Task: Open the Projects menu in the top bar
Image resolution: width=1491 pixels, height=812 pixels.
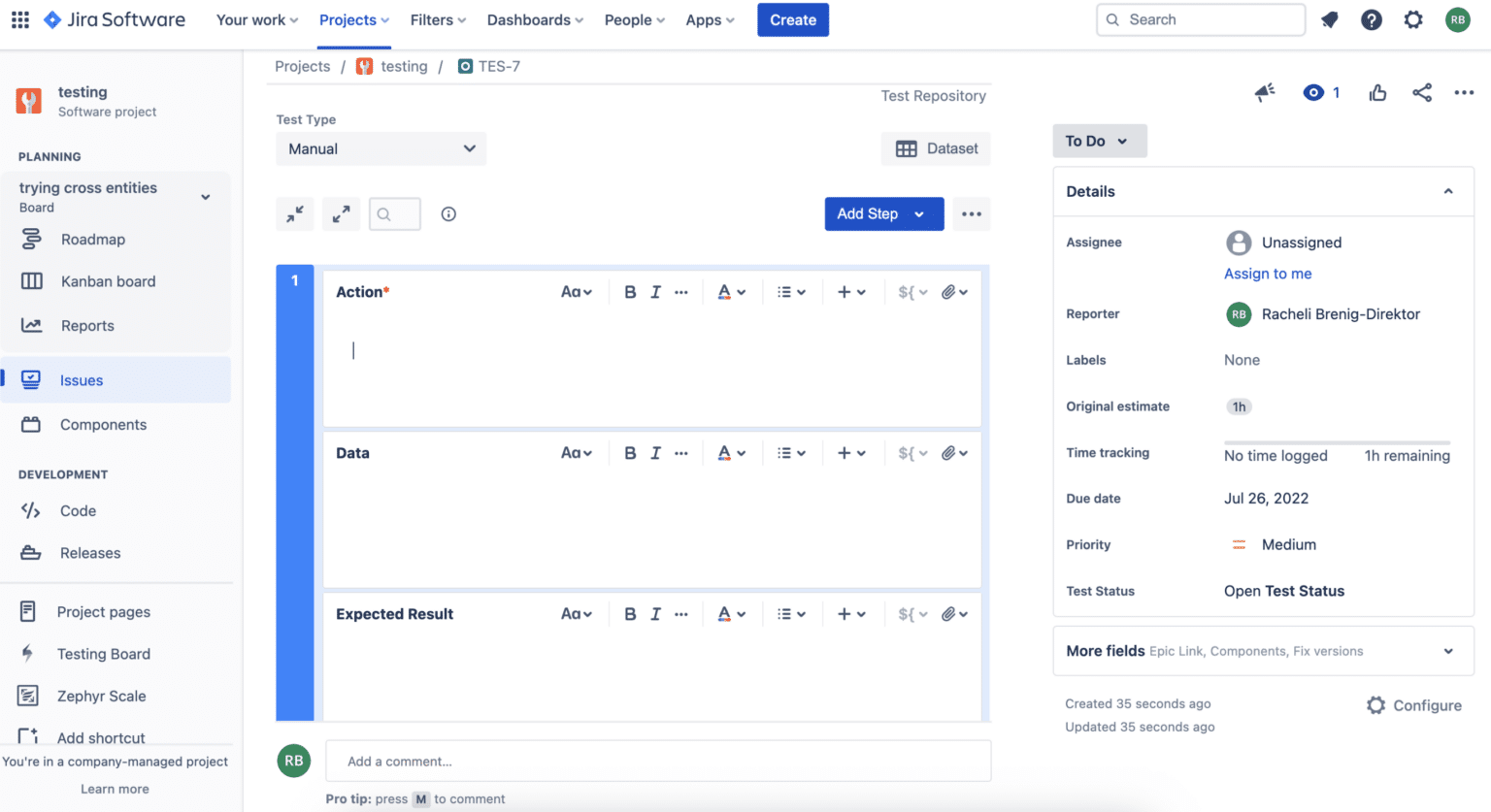Action: tap(353, 19)
